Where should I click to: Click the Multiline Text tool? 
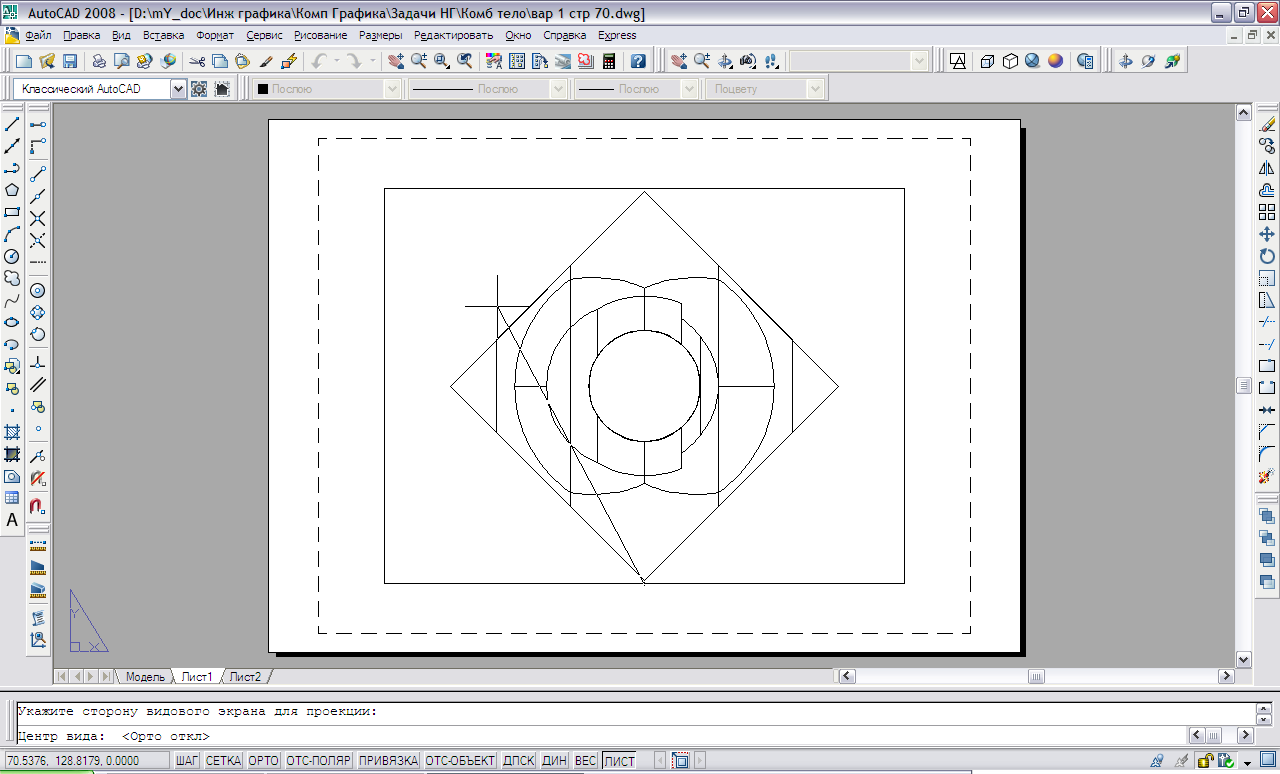(x=12, y=520)
